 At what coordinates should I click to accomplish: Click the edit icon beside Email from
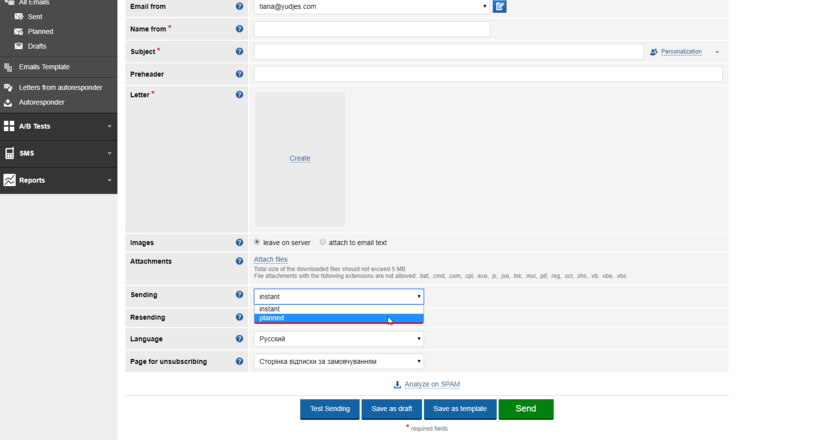[499, 7]
